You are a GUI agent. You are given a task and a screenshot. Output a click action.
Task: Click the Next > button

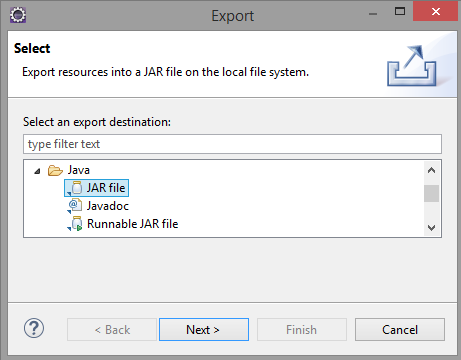204,330
